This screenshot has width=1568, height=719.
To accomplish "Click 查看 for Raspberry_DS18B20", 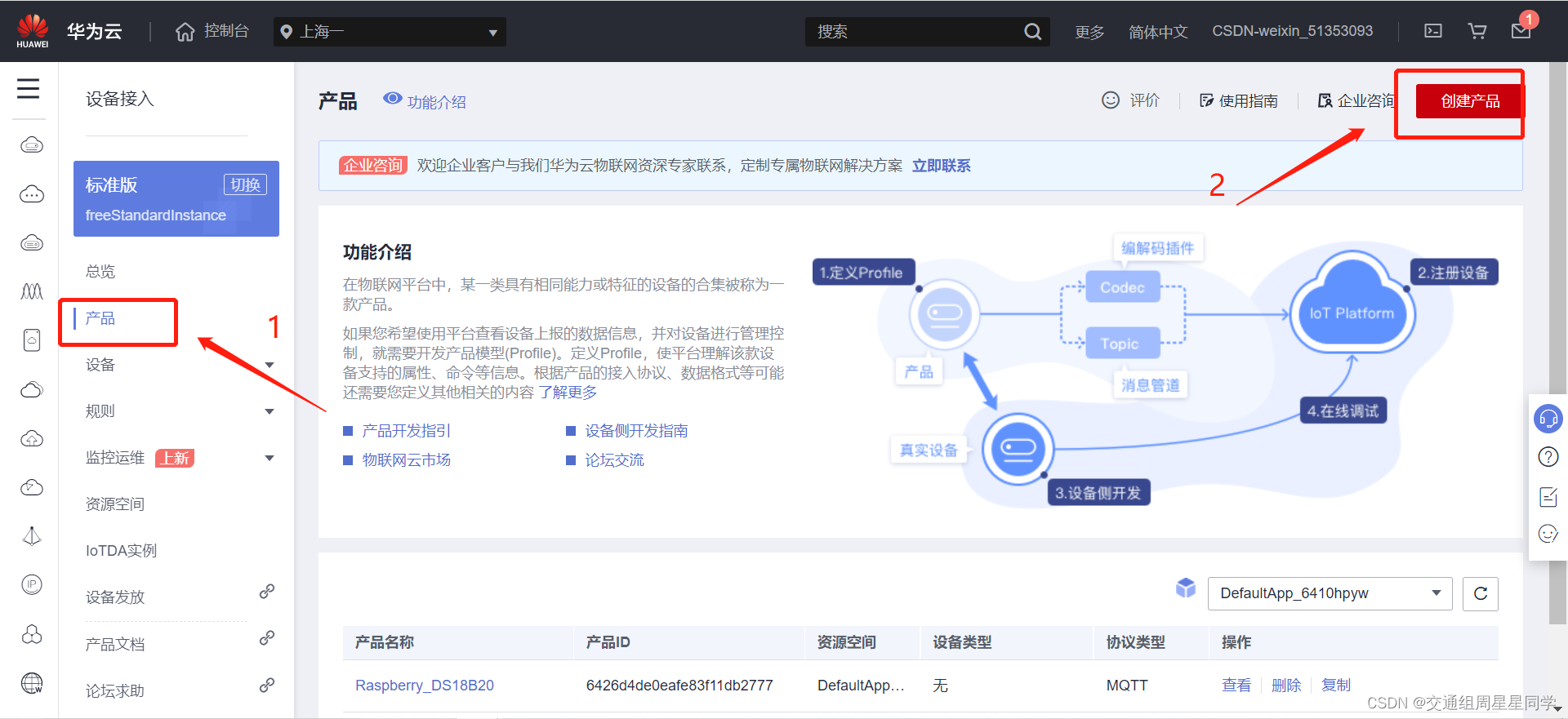I will 1236,686.
